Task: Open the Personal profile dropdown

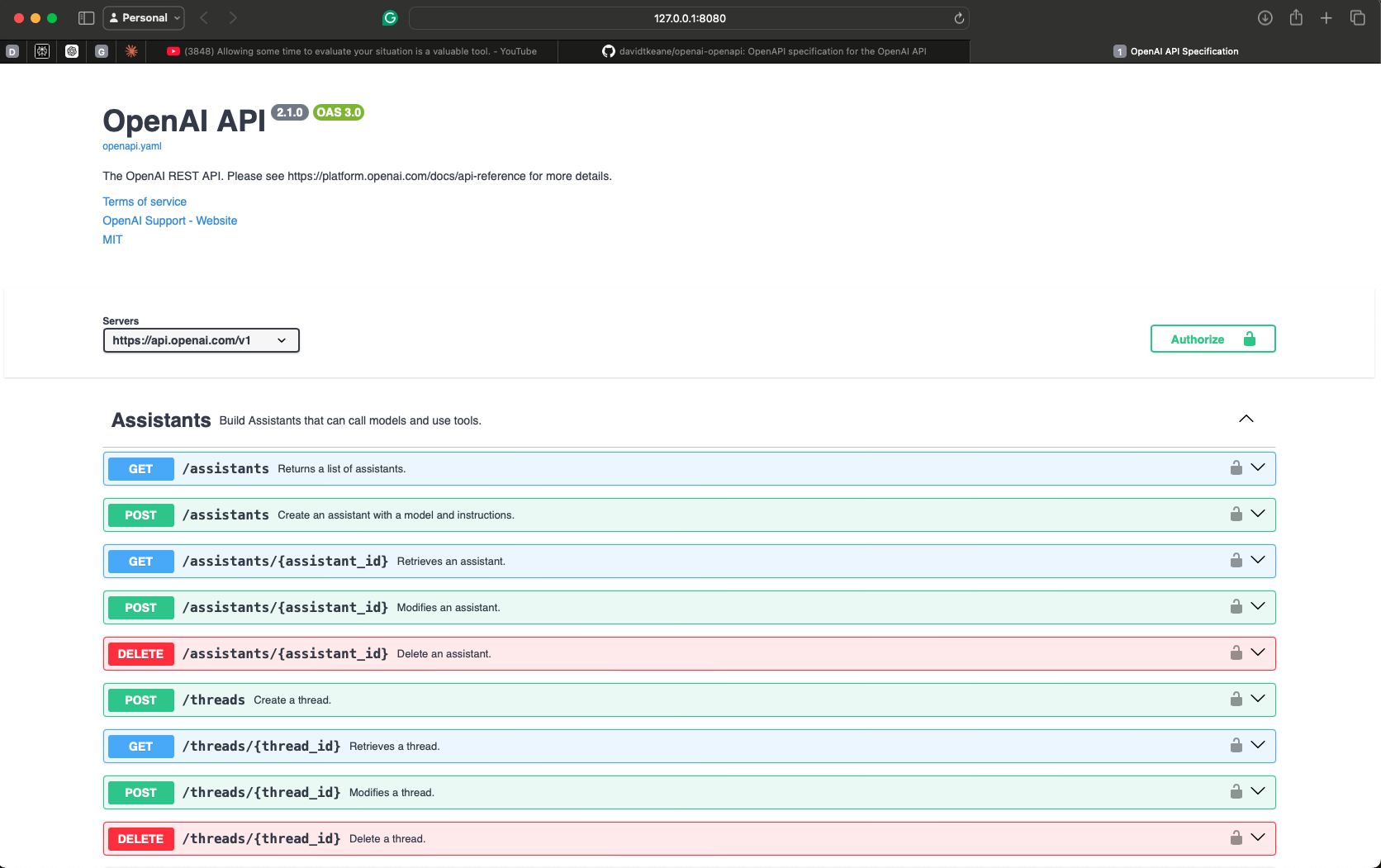Action: pyautogui.click(x=144, y=18)
